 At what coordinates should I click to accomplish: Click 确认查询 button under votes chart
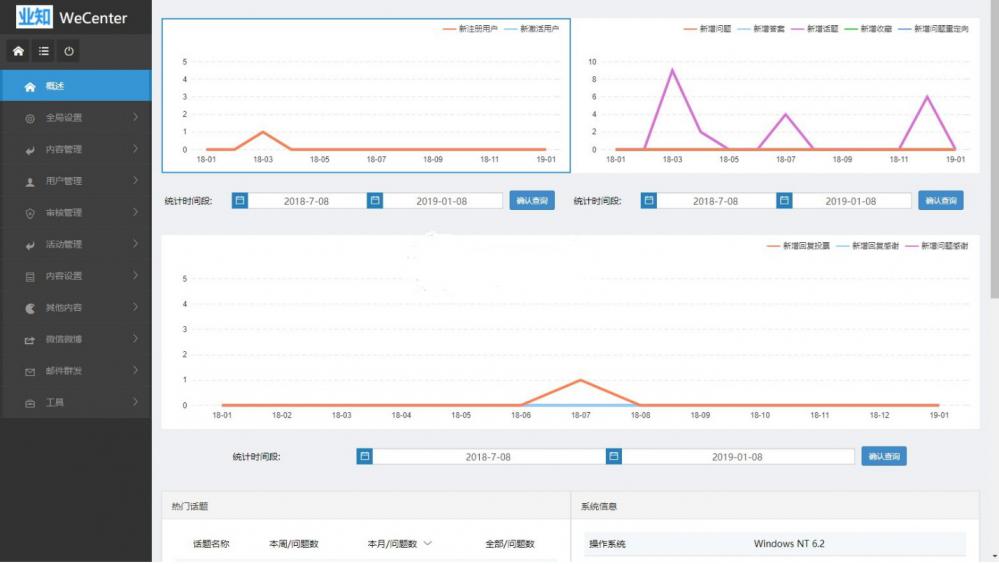884,456
